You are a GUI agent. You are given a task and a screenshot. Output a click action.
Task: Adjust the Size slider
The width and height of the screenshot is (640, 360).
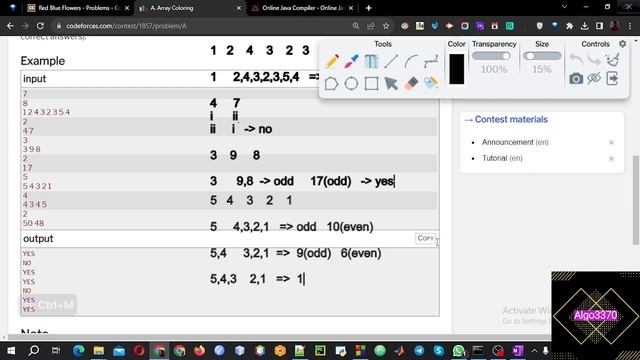click(x=542, y=56)
